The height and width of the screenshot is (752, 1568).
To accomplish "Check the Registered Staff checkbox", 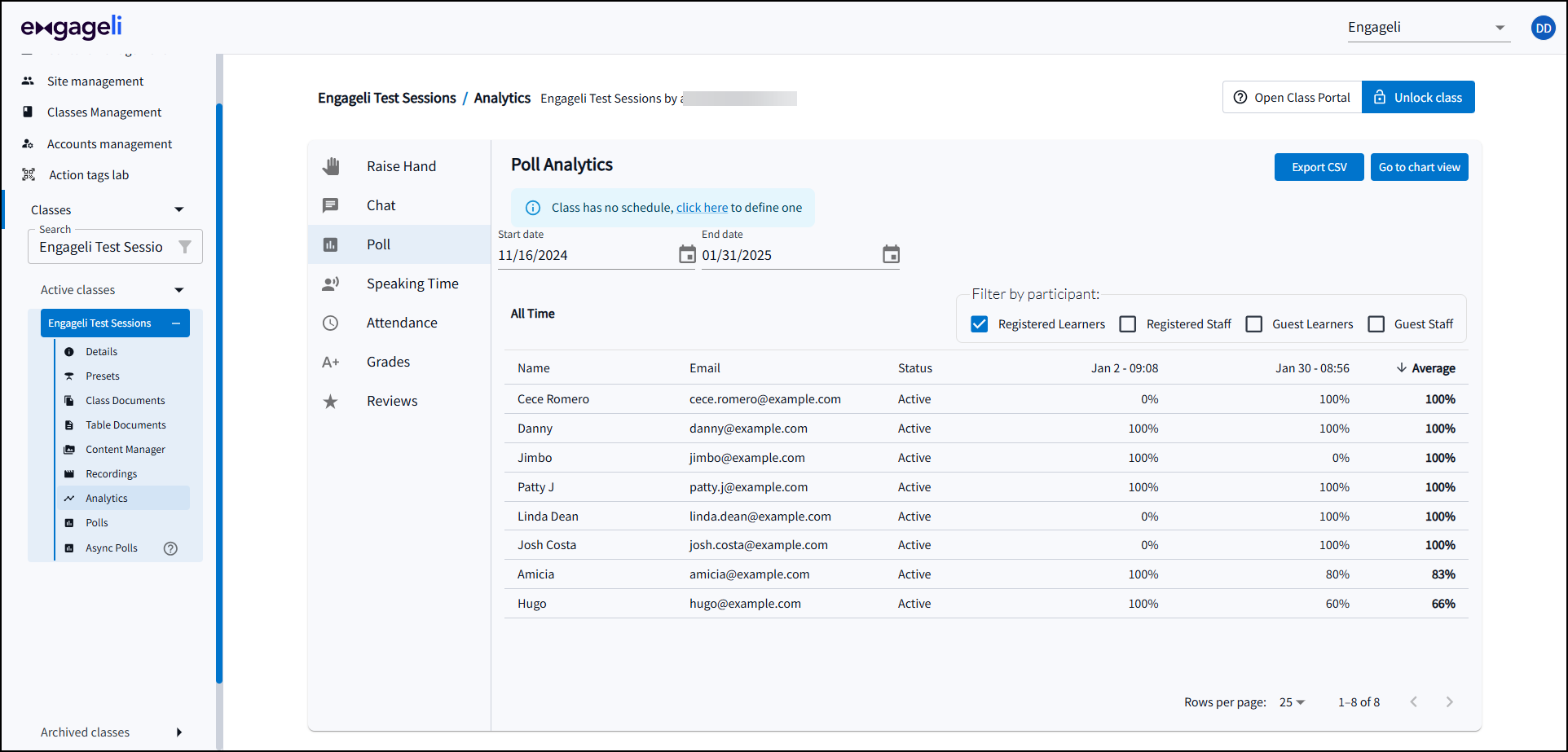I will (x=1128, y=324).
